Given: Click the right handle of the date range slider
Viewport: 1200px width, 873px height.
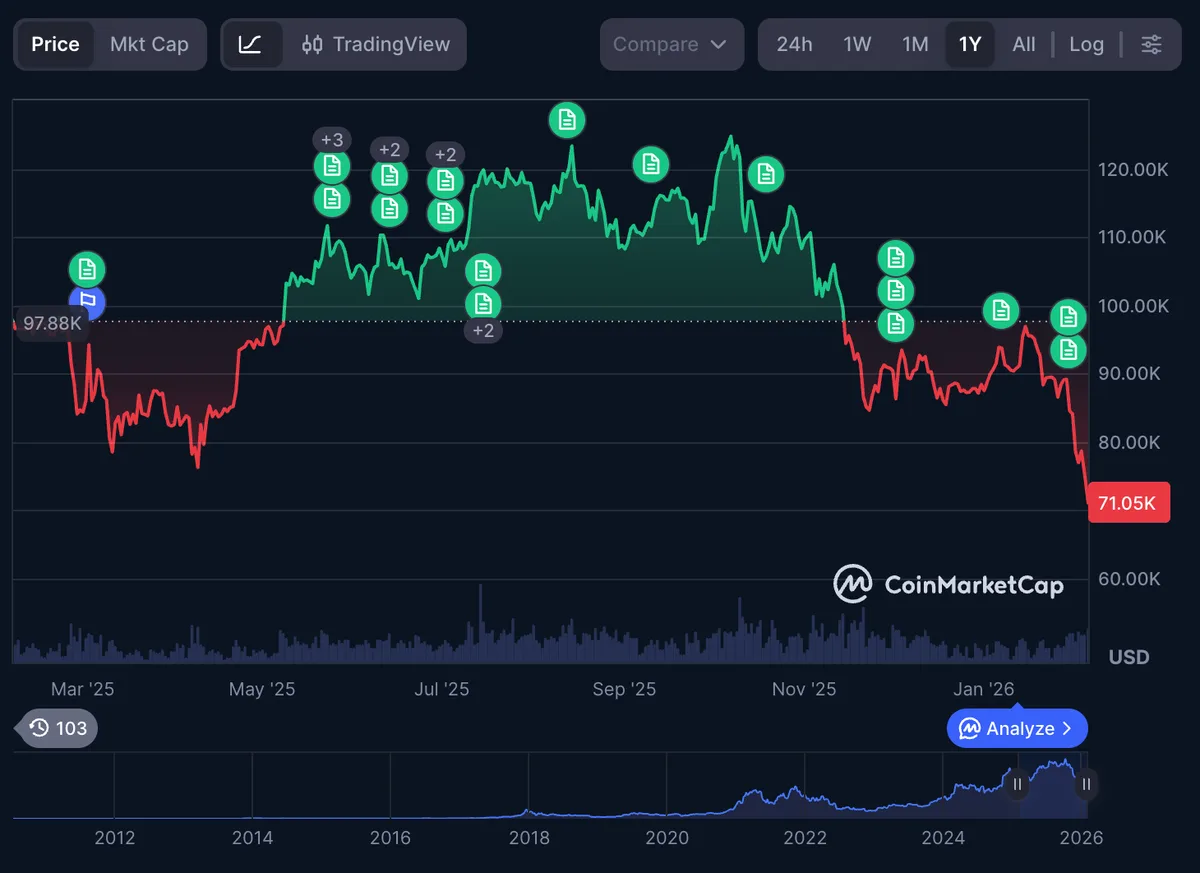Looking at the screenshot, I should point(1085,785).
